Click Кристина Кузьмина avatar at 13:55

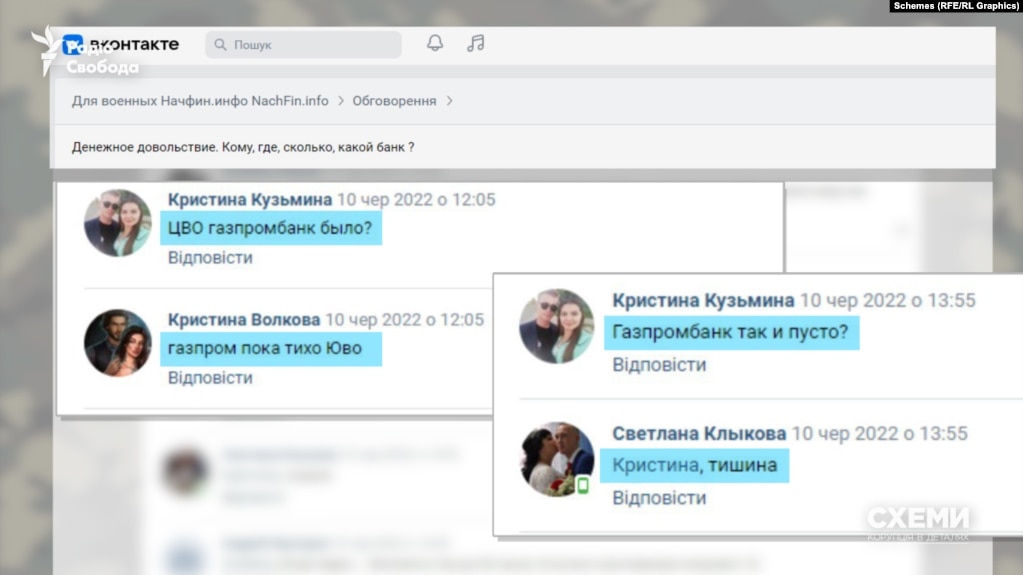[x=557, y=326]
